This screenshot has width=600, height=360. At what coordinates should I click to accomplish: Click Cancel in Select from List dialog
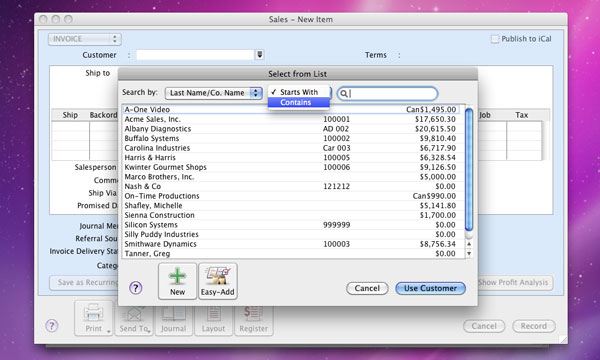pyautogui.click(x=367, y=288)
